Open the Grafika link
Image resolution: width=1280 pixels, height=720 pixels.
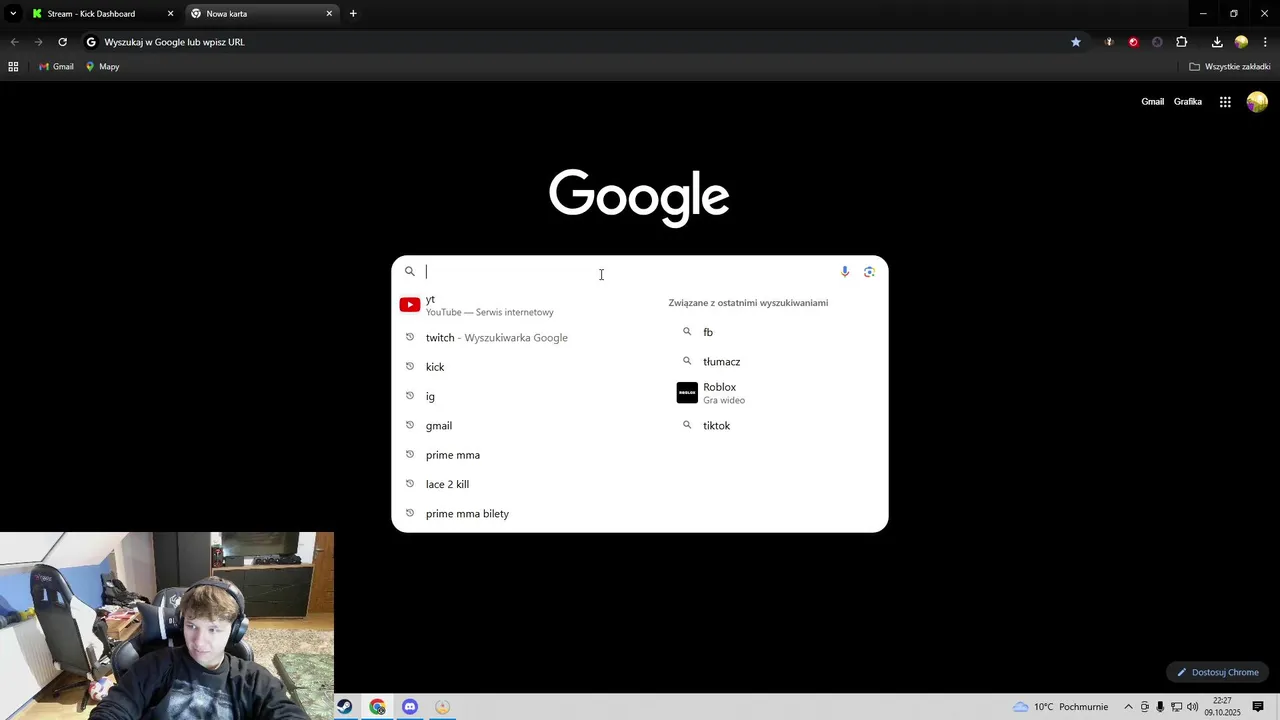tap(1188, 101)
